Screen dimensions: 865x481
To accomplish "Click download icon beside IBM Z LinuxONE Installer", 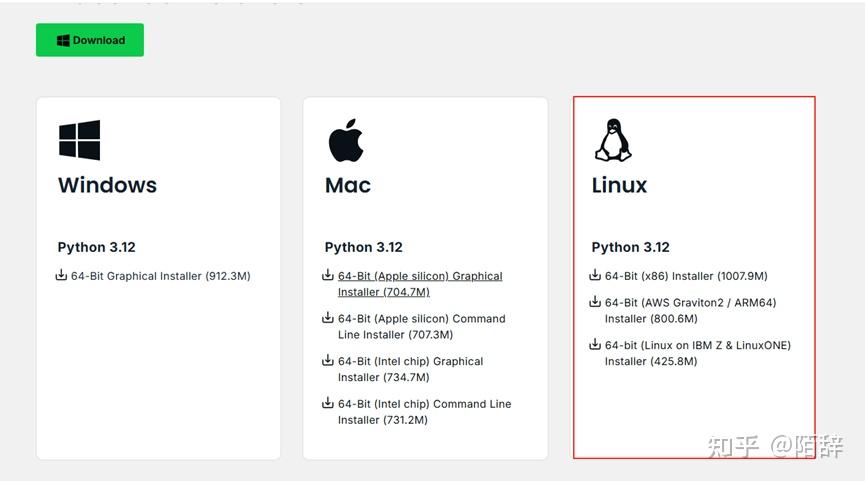I will click(x=595, y=345).
